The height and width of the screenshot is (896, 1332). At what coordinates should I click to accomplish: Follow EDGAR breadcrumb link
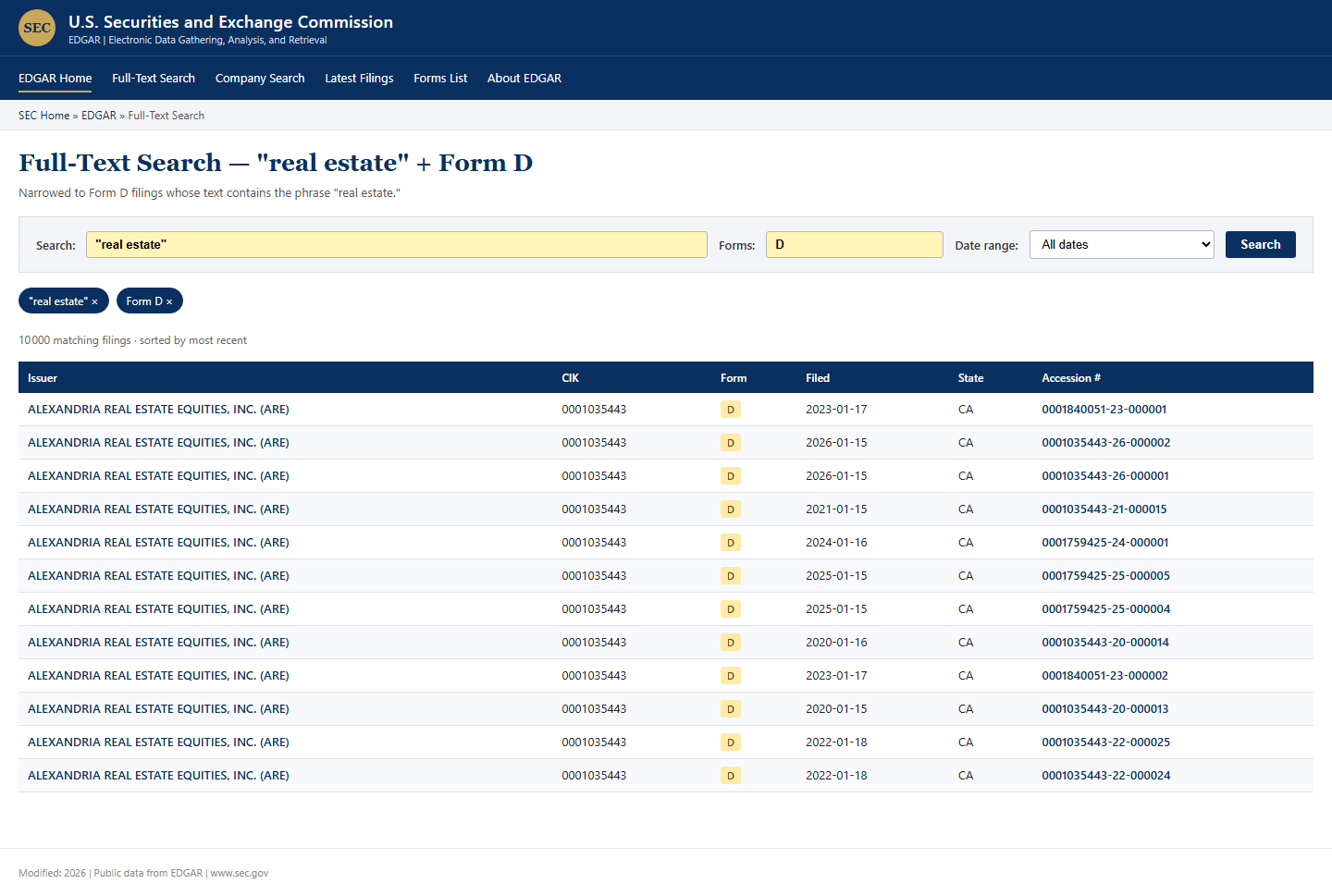(99, 116)
